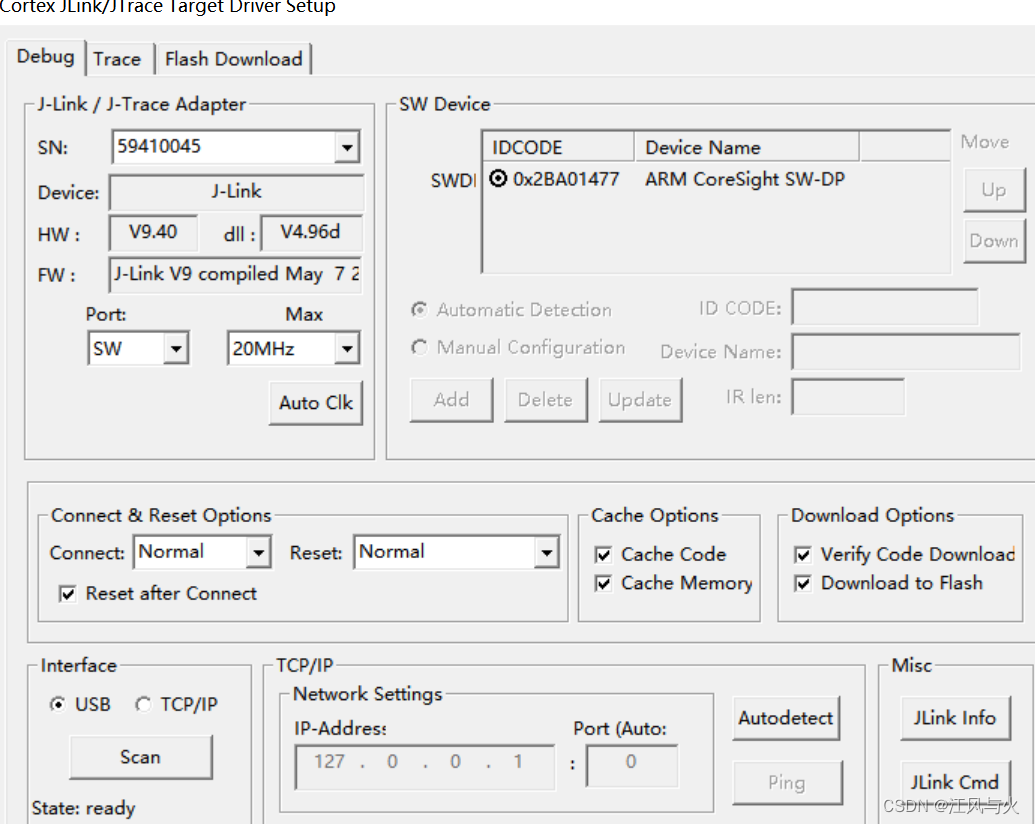Select the USB interface radio button
The image size is (1035, 824).
tap(58, 704)
